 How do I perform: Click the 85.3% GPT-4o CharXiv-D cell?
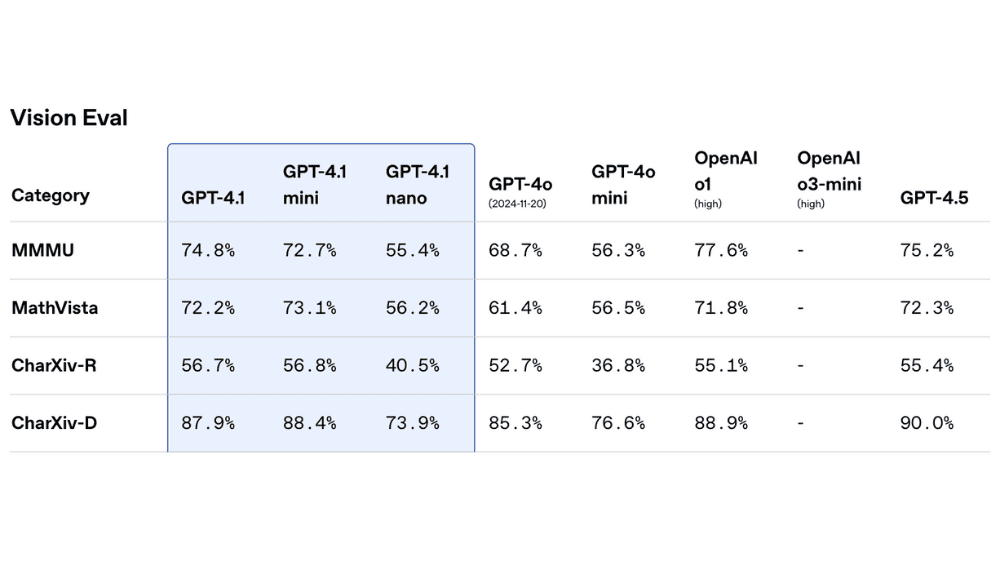pyautogui.click(x=515, y=423)
